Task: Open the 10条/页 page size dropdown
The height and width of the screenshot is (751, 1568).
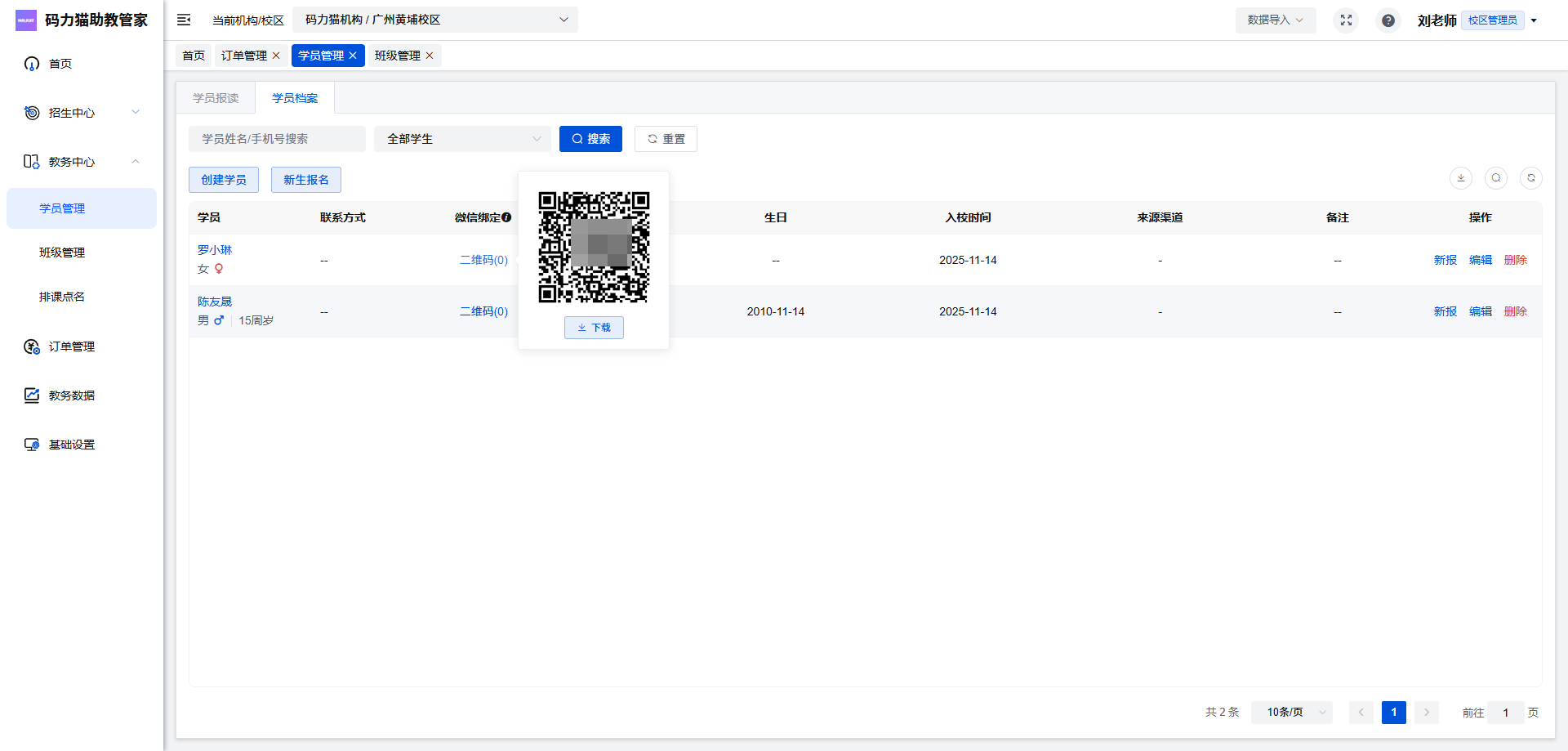Action: point(1292,713)
